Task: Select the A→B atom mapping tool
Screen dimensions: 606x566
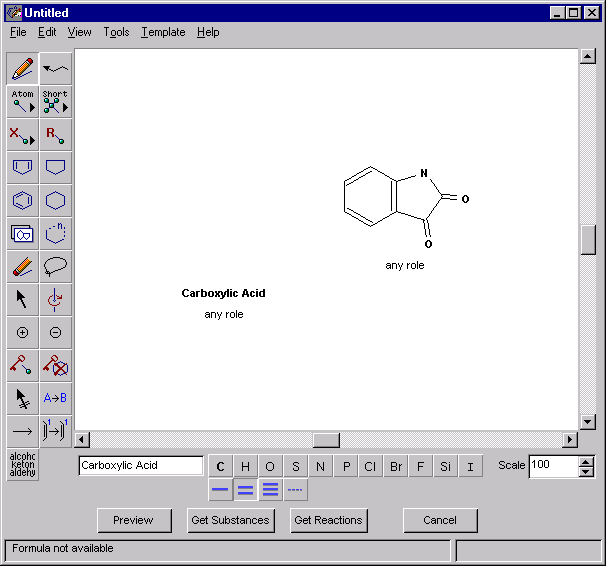Action: coord(56,398)
